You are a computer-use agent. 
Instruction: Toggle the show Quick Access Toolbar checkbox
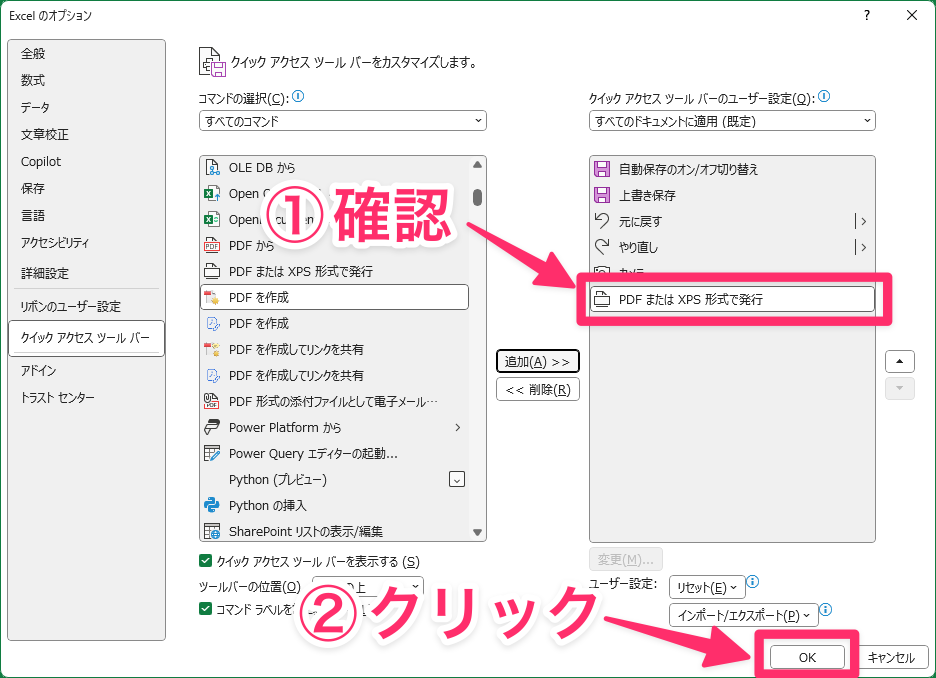point(206,561)
